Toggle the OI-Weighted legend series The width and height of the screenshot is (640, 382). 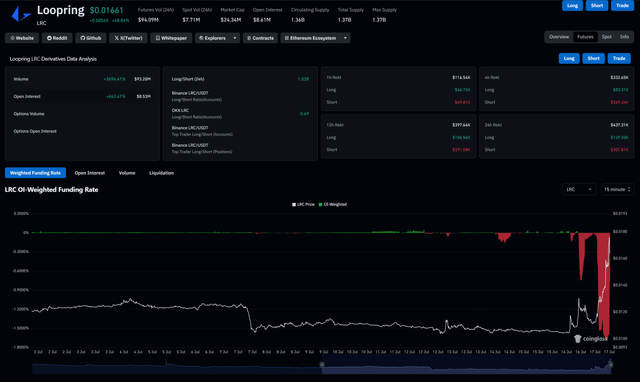332,204
